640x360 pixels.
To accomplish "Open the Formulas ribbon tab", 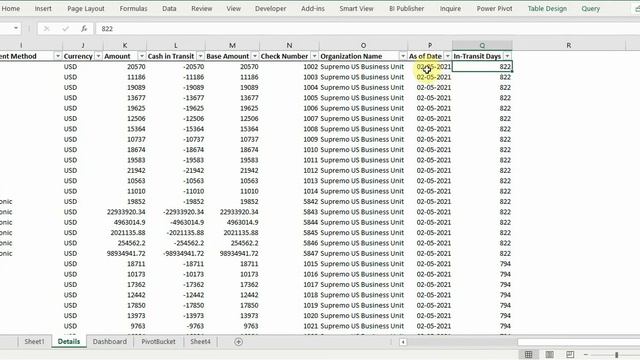I will click(x=133, y=9).
